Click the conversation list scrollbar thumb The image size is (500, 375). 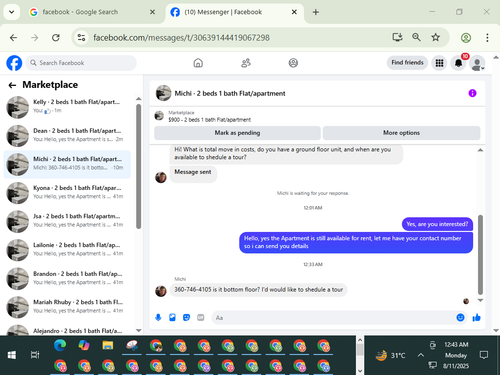(x=138, y=167)
